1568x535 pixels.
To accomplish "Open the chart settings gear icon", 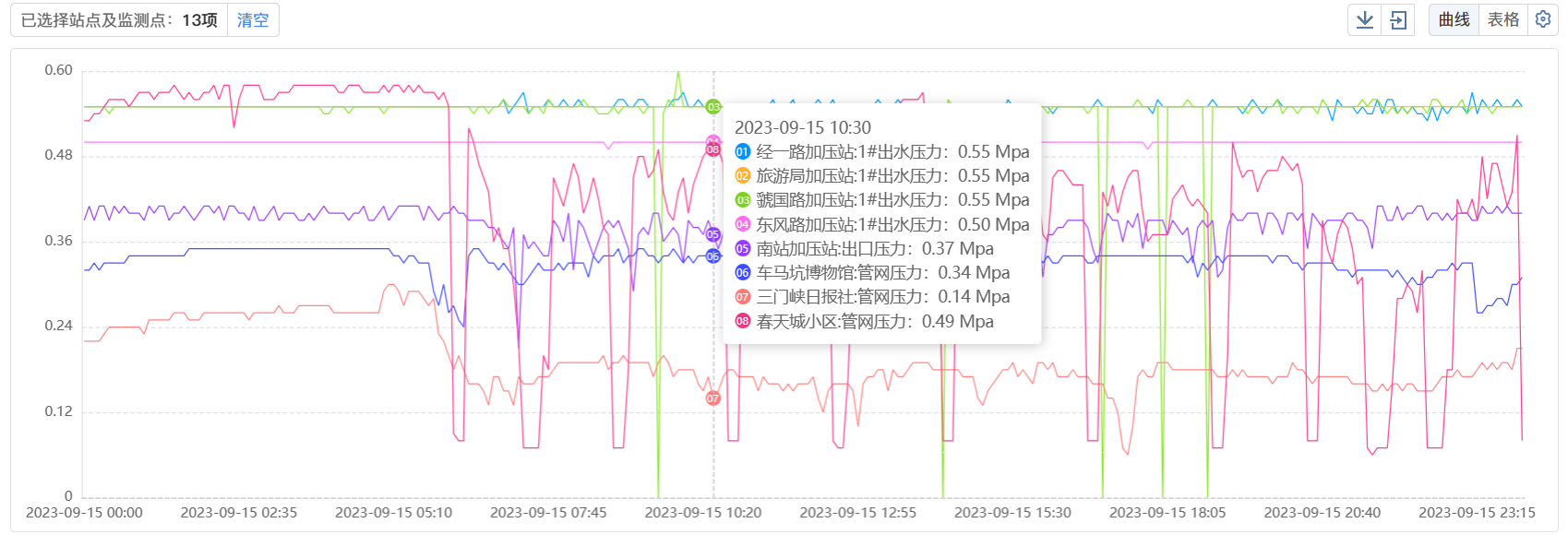I will click(x=1542, y=19).
